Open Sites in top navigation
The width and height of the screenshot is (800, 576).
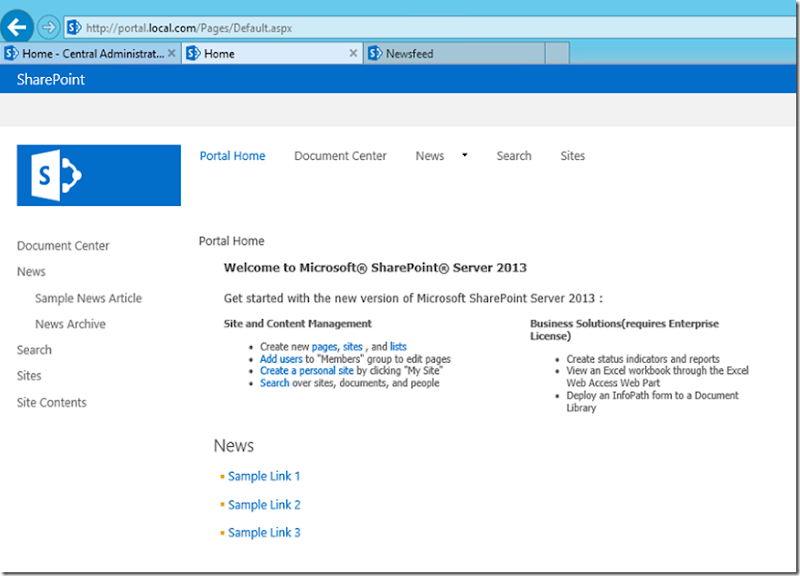572,156
